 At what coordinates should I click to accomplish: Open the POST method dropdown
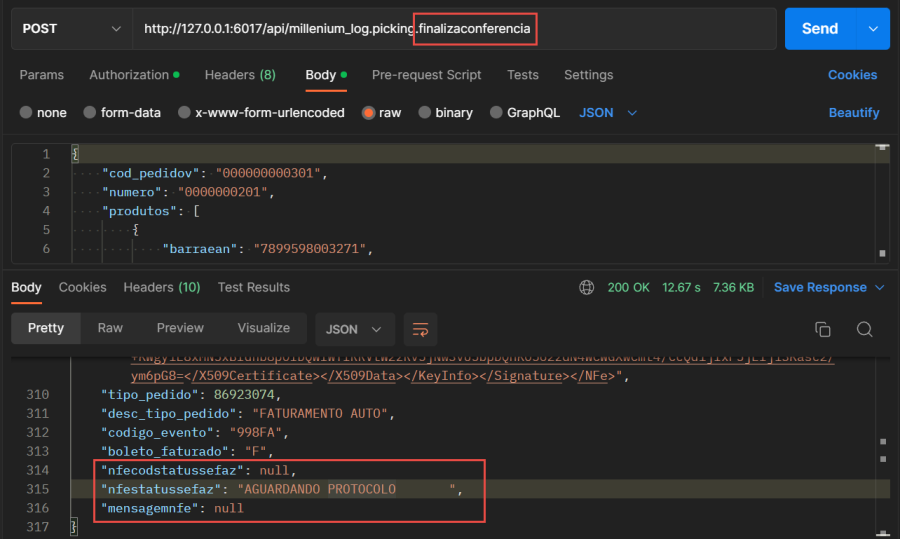[x=71, y=29]
